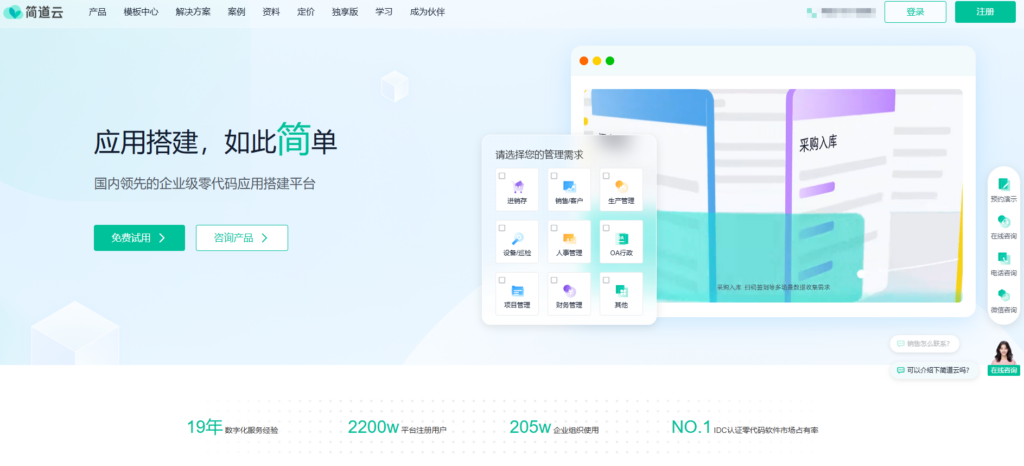This screenshot has width=1024, height=466.
Task: Click the yellow dot in mockup window
Action: [597, 61]
